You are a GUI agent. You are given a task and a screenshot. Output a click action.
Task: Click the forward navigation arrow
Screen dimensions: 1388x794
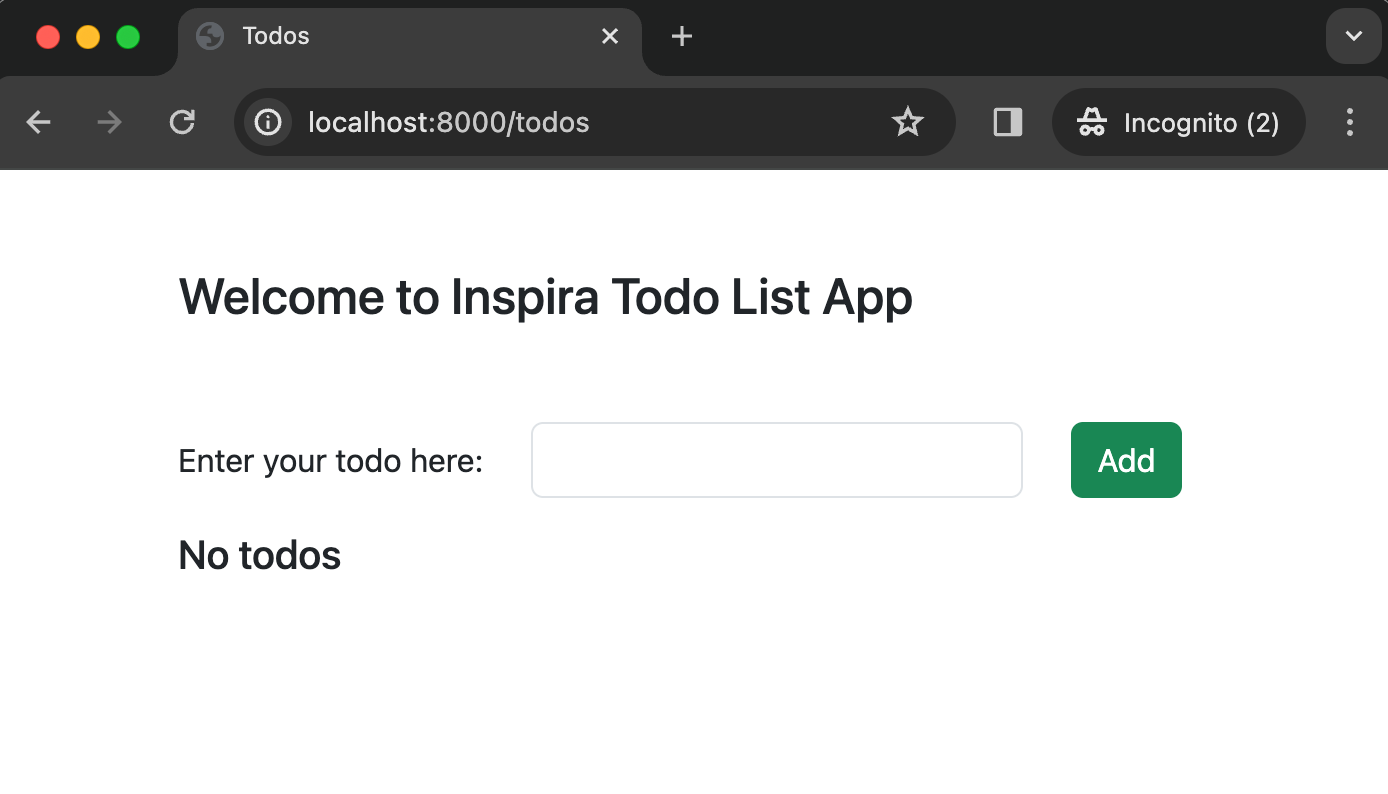(109, 122)
